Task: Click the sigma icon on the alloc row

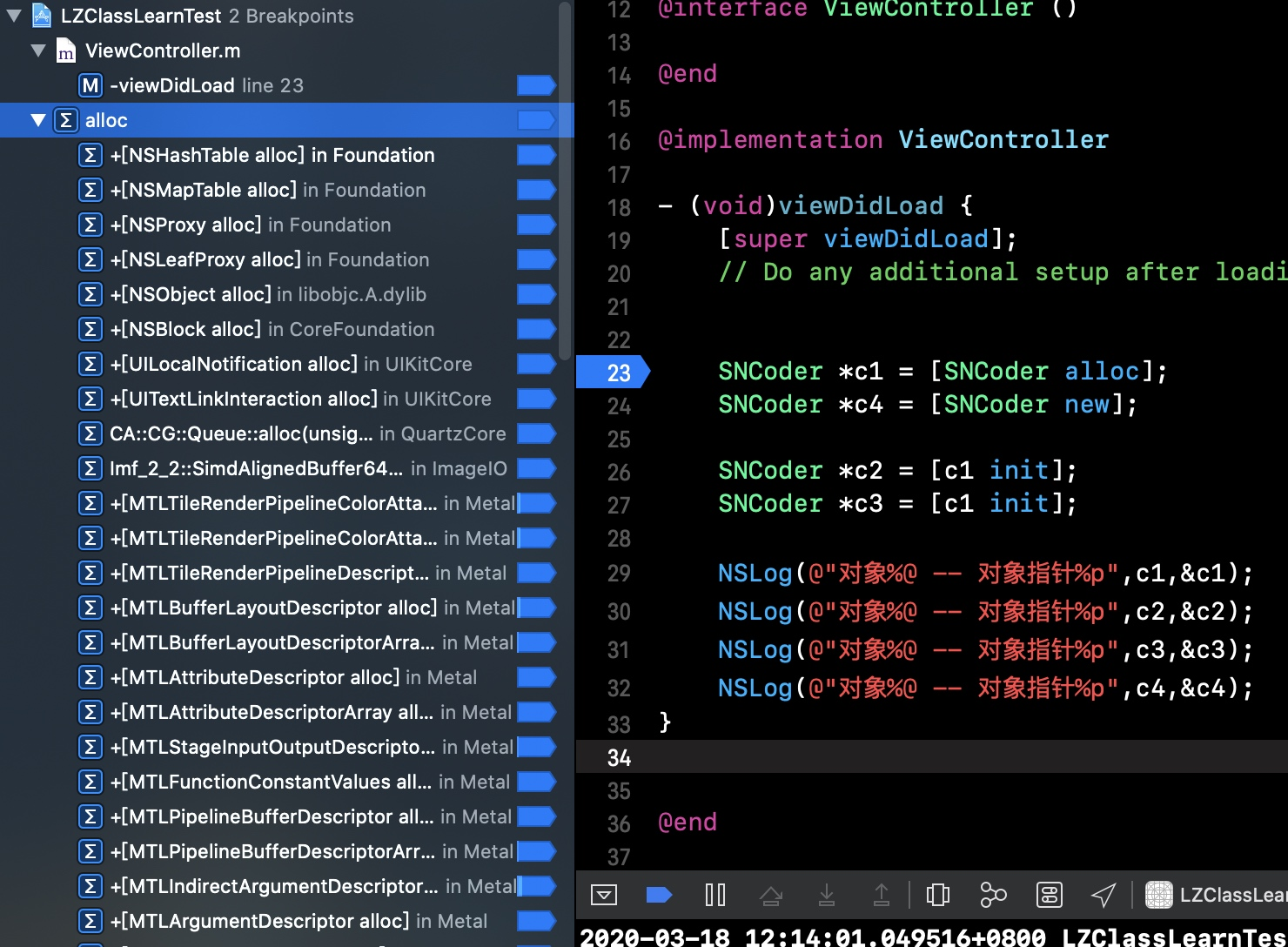Action: 66,120
